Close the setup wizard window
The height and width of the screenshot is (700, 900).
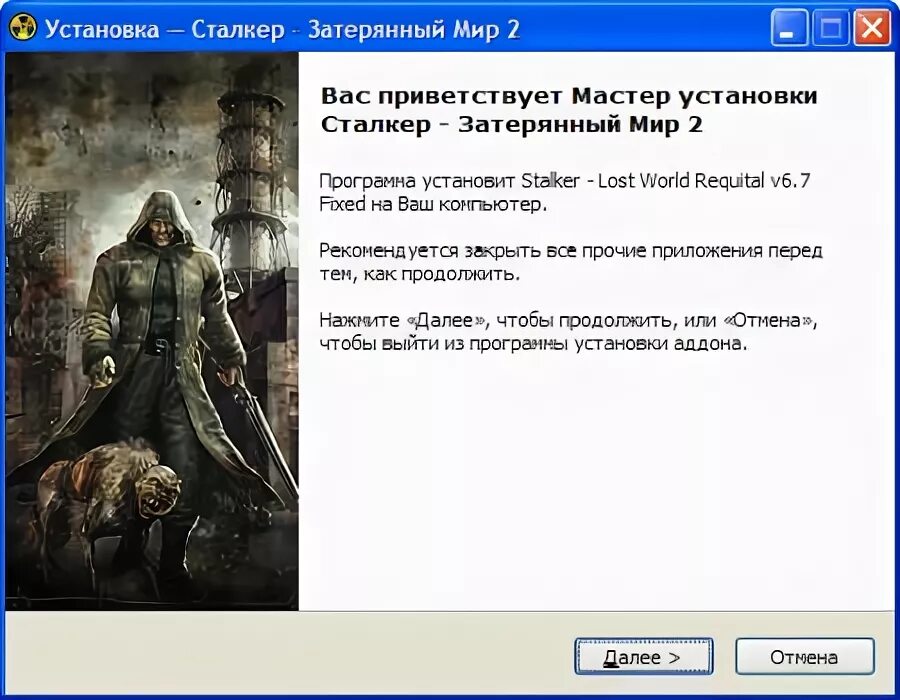872,28
